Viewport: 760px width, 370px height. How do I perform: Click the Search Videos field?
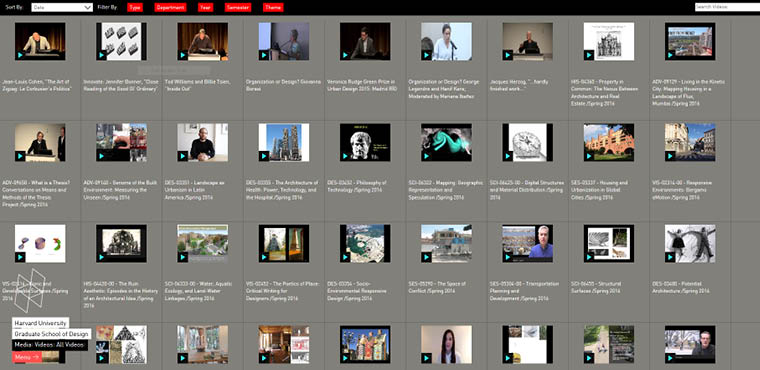pos(727,7)
